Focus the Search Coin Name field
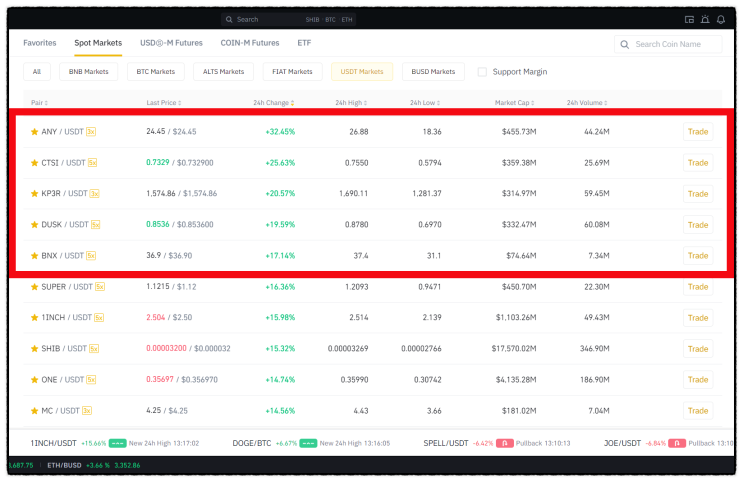Viewport: 743px width, 482px height. (x=668, y=44)
